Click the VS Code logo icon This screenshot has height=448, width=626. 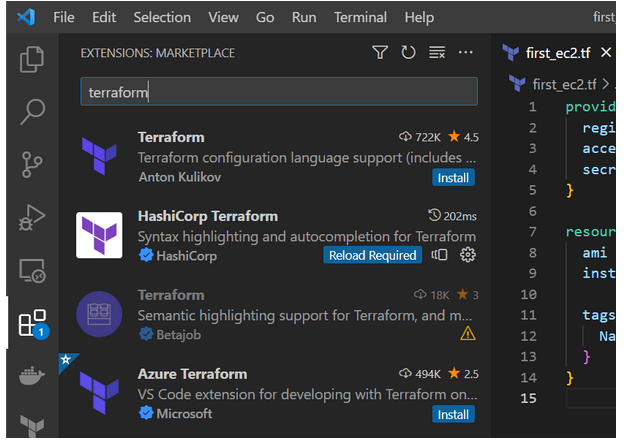26,17
